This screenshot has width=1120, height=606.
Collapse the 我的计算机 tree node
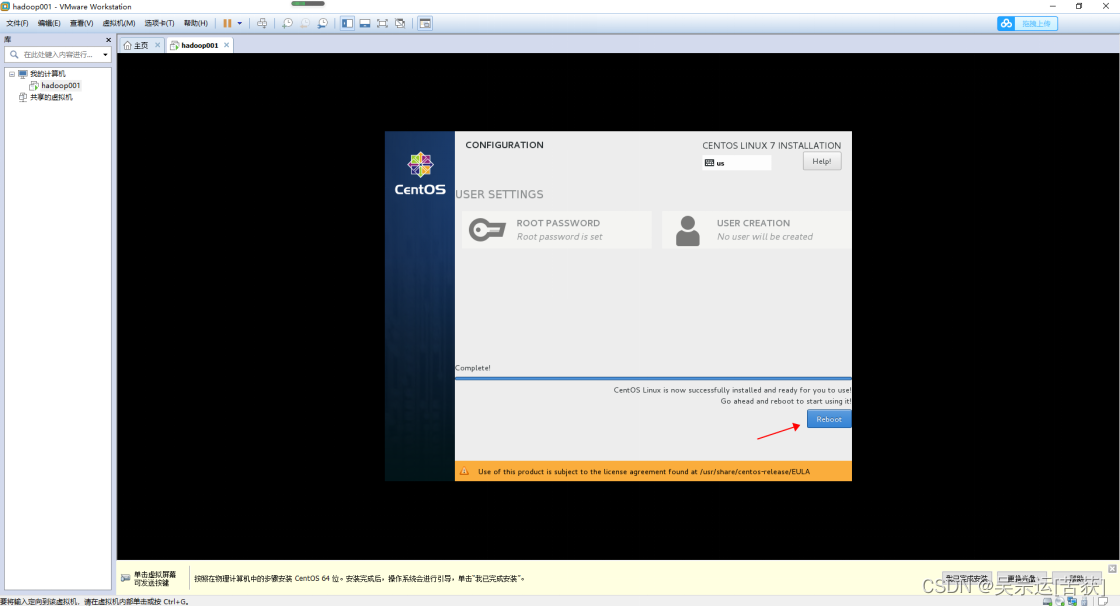coord(11,74)
